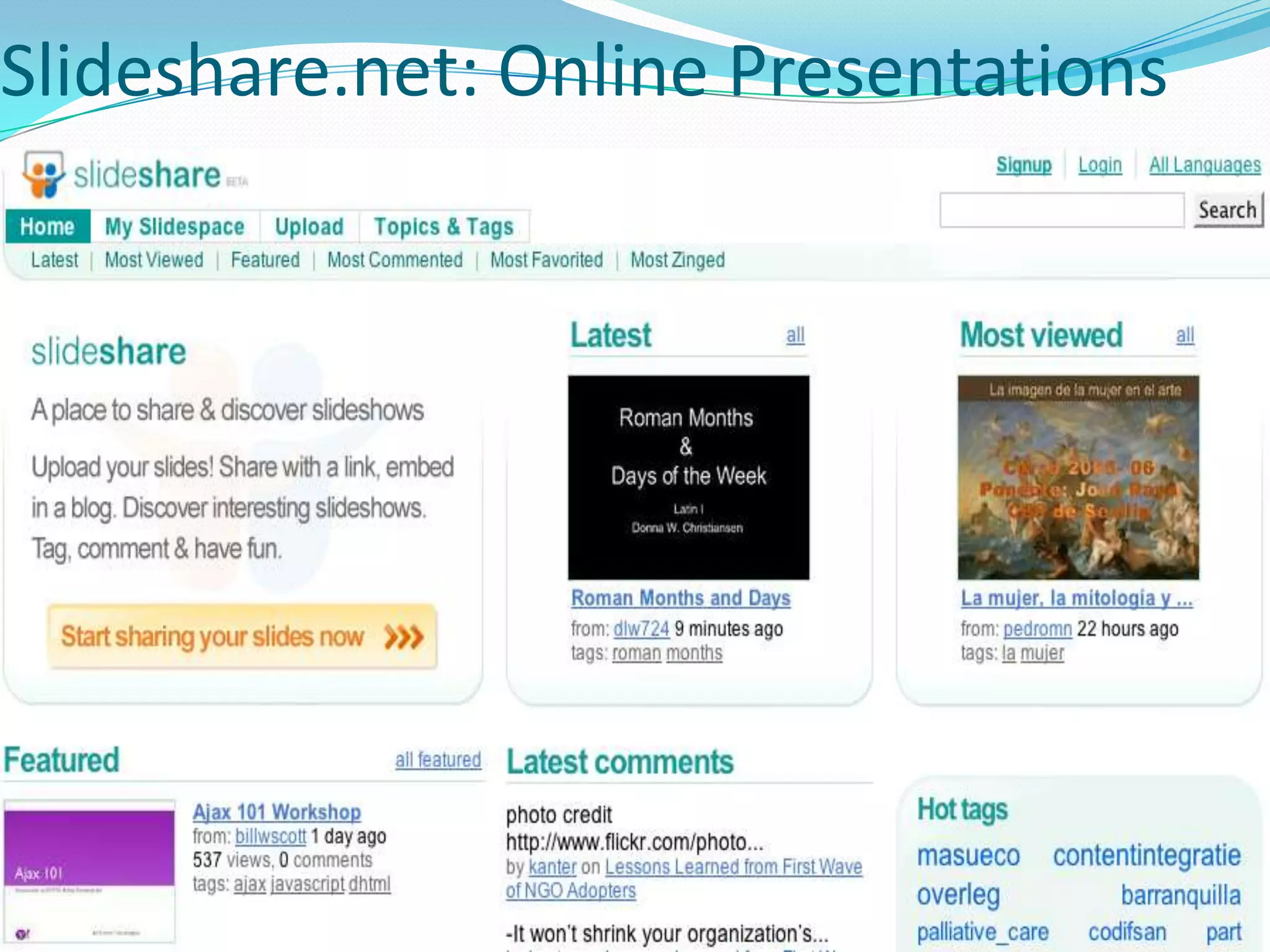This screenshot has height=952, width=1270.
Task: View user pedromn's profile
Action: [x=1037, y=628]
